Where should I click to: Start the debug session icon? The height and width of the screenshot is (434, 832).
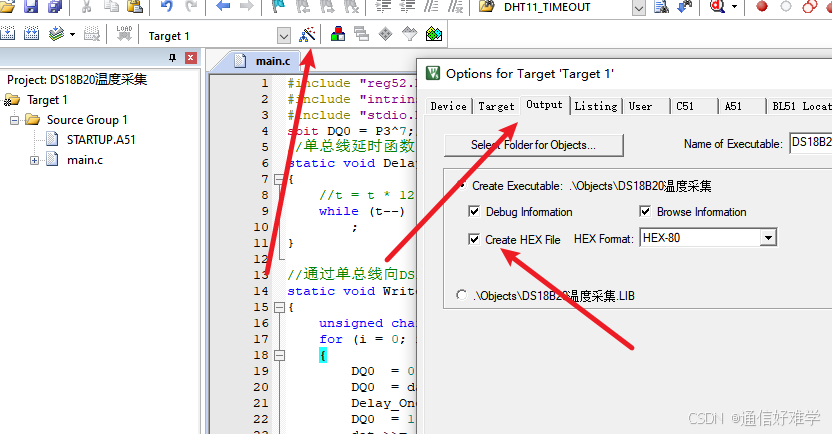[x=718, y=6]
